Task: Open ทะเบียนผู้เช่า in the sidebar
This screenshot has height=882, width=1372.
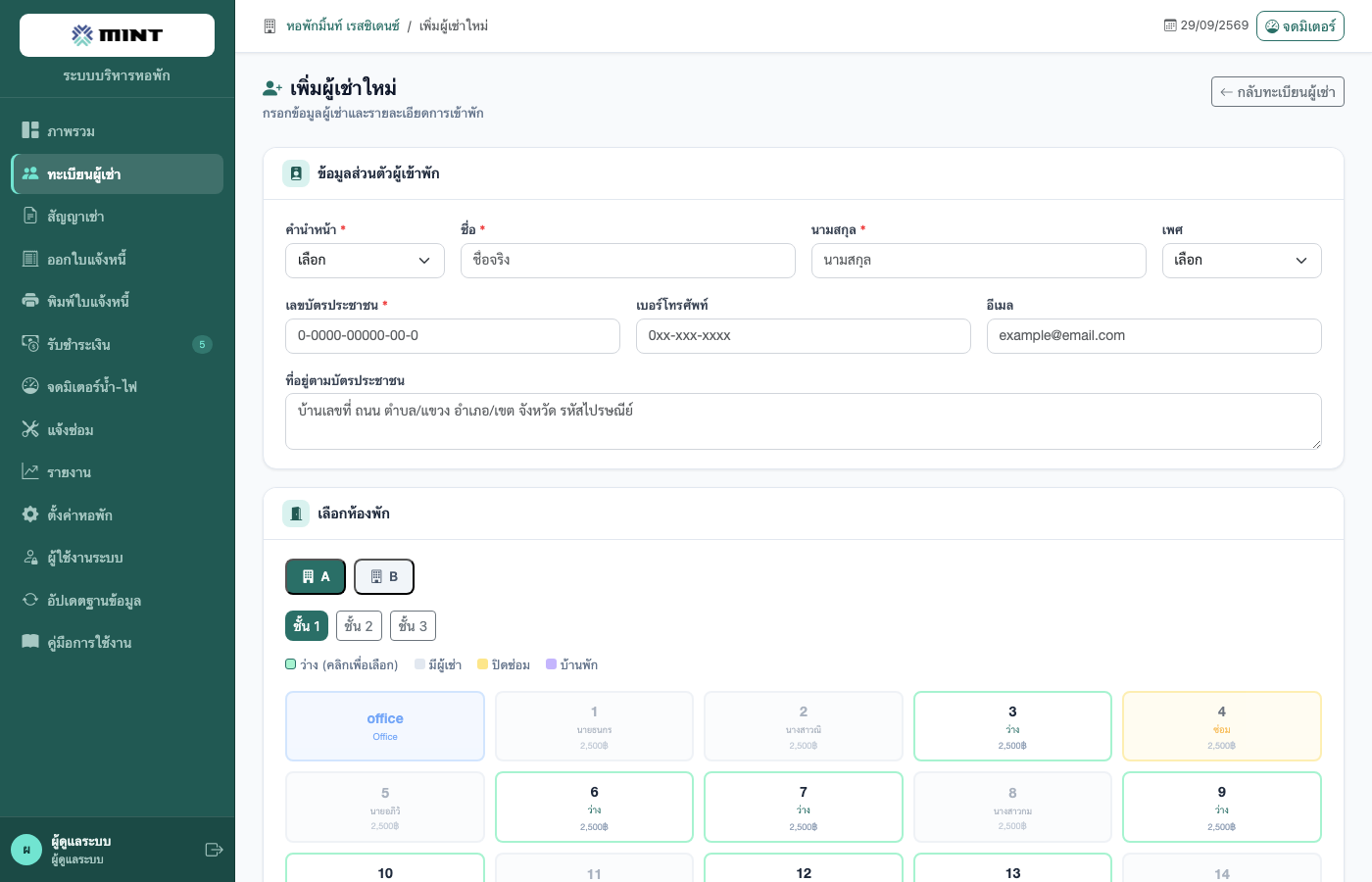Action: [x=118, y=173]
